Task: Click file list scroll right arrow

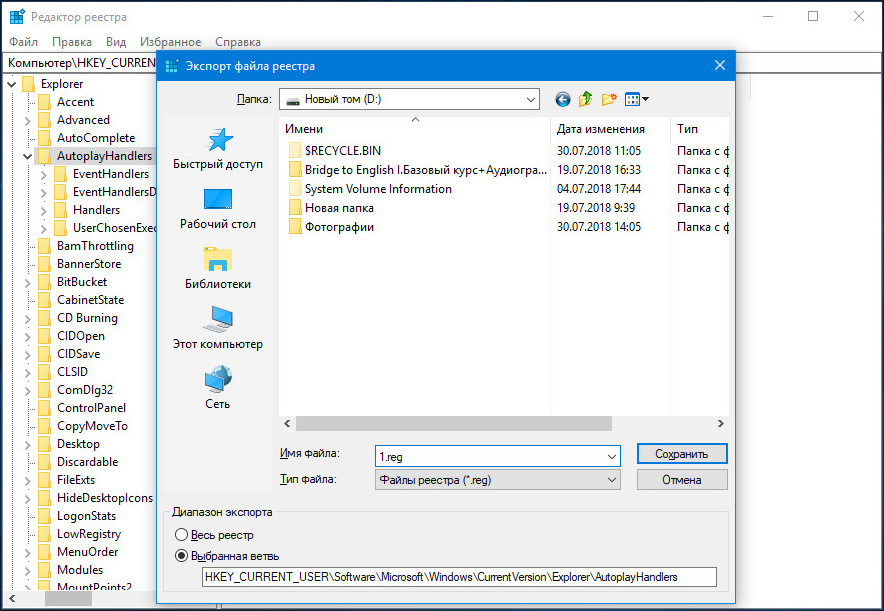Action: click(x=721, y=423)
